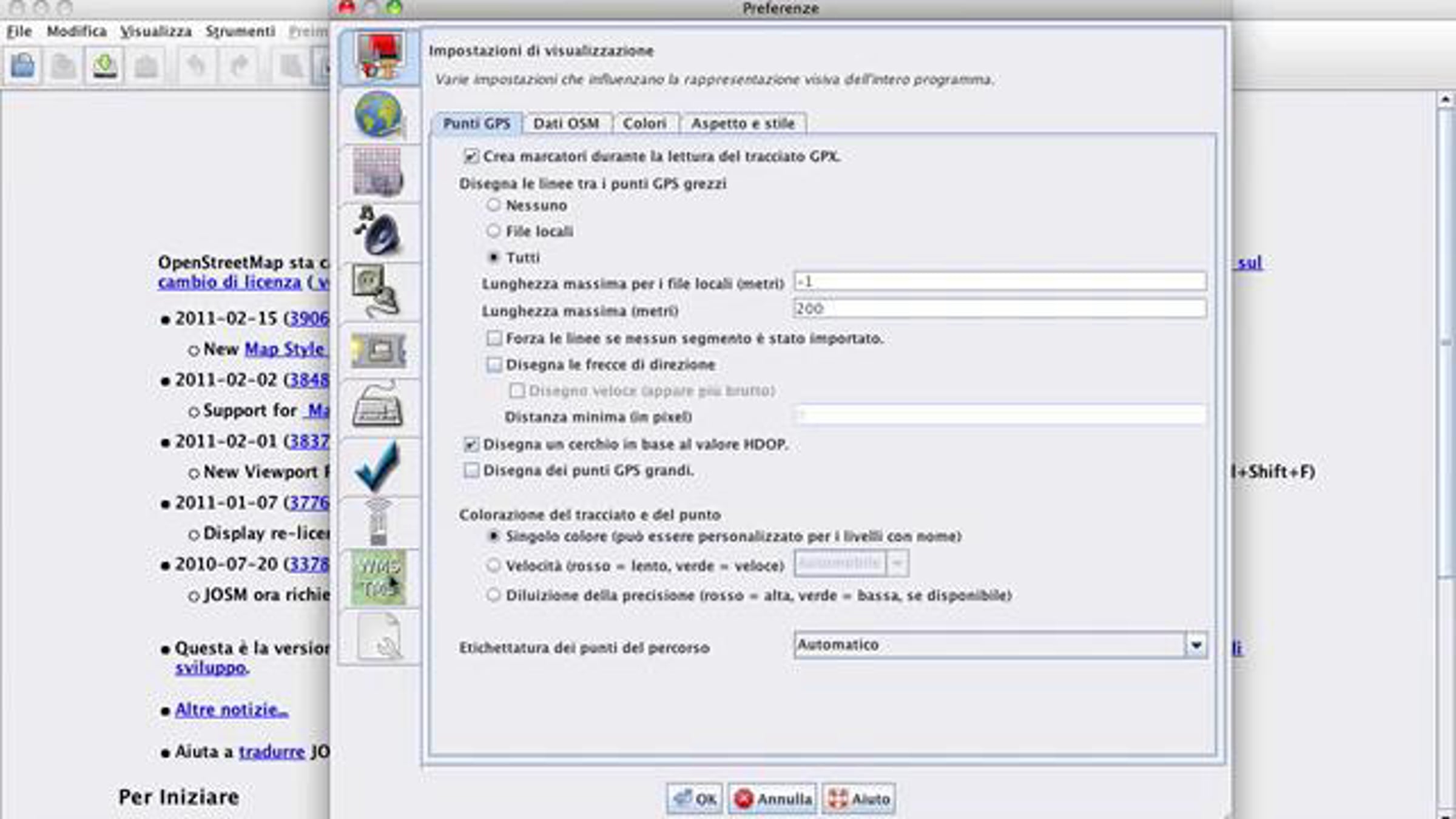Open the remote control antenna icon
The image size is (1456, 819).
[379, 522]
